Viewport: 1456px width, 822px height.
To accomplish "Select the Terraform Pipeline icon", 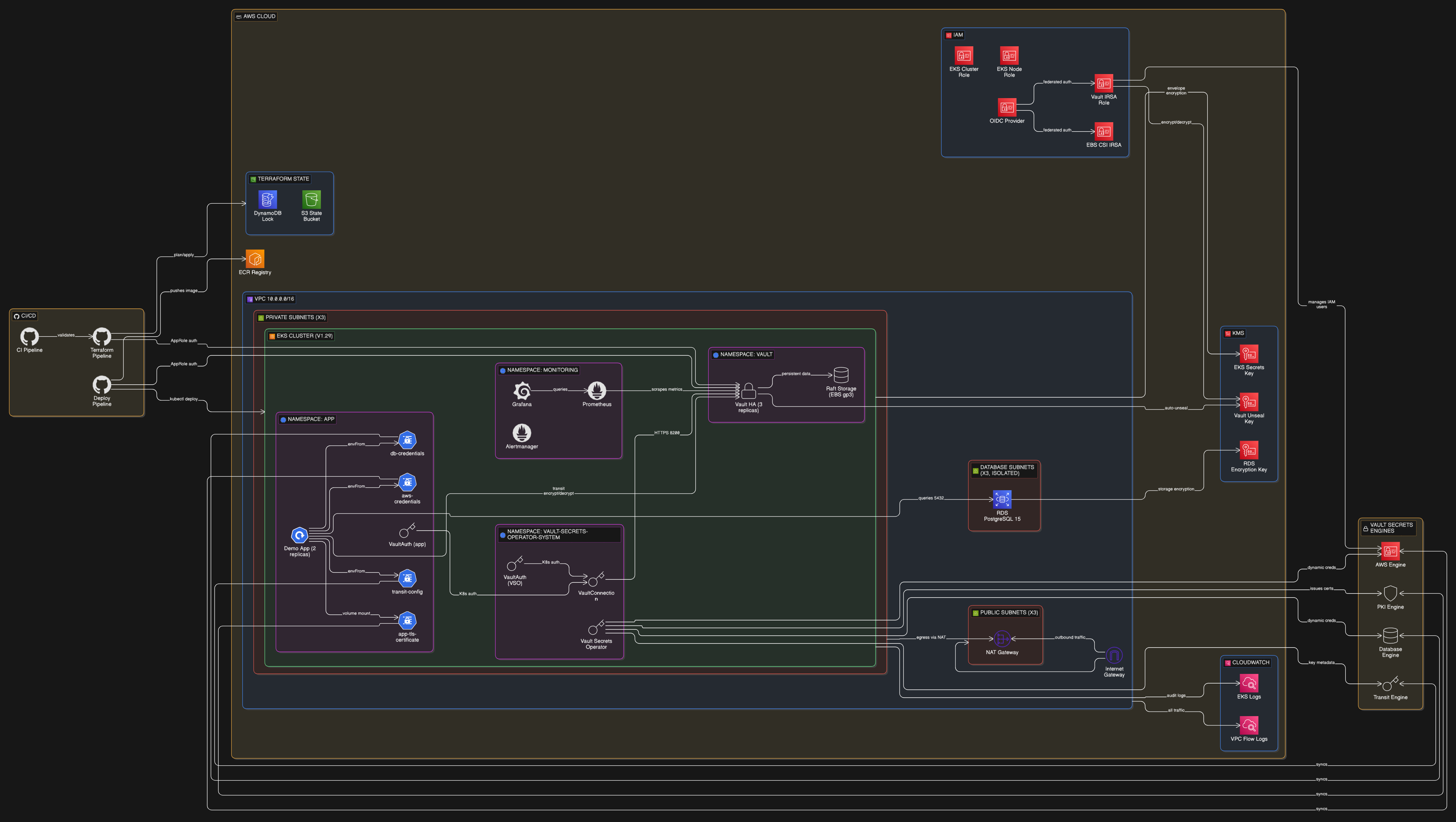I will tap(102, 337).
